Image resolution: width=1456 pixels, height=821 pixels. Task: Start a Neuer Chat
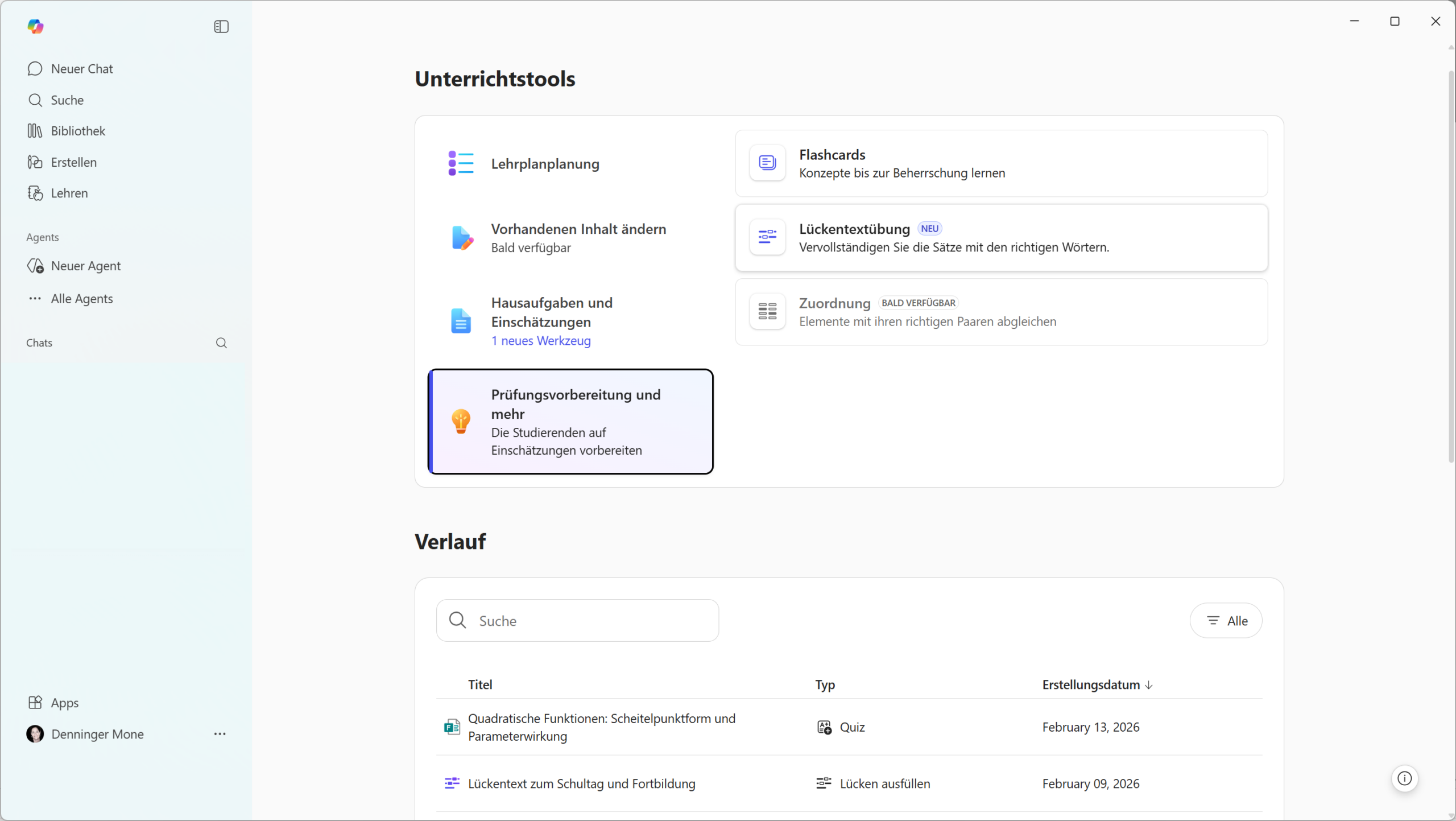point(82,69)
